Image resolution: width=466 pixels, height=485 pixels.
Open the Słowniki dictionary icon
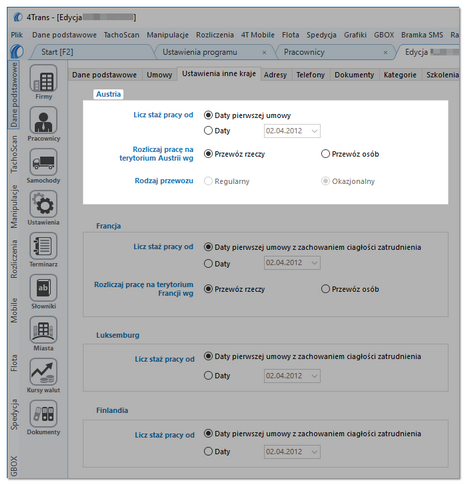click(x=43, y=288)
